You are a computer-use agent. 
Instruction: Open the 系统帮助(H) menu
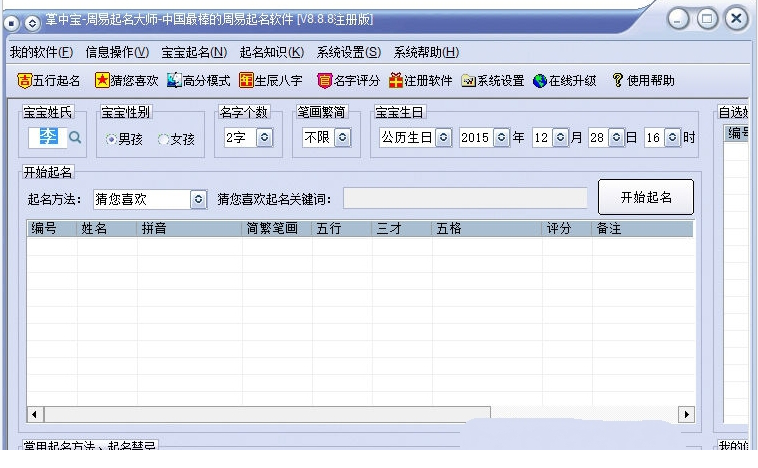(426, 52)
